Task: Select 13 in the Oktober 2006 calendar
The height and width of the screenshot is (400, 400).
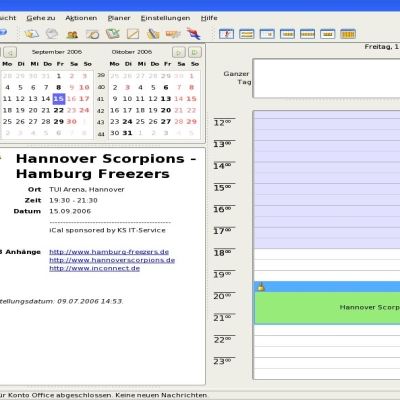Action: (x=166, y=99)
